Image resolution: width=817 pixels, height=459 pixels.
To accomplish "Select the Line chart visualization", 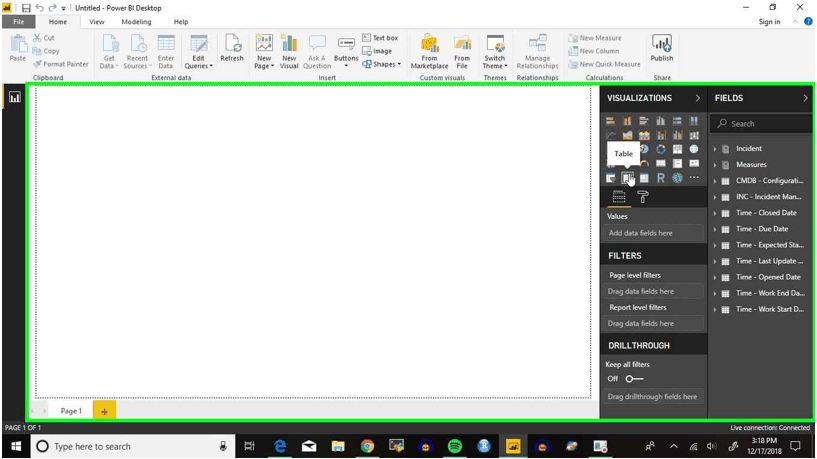I will 611,135.
